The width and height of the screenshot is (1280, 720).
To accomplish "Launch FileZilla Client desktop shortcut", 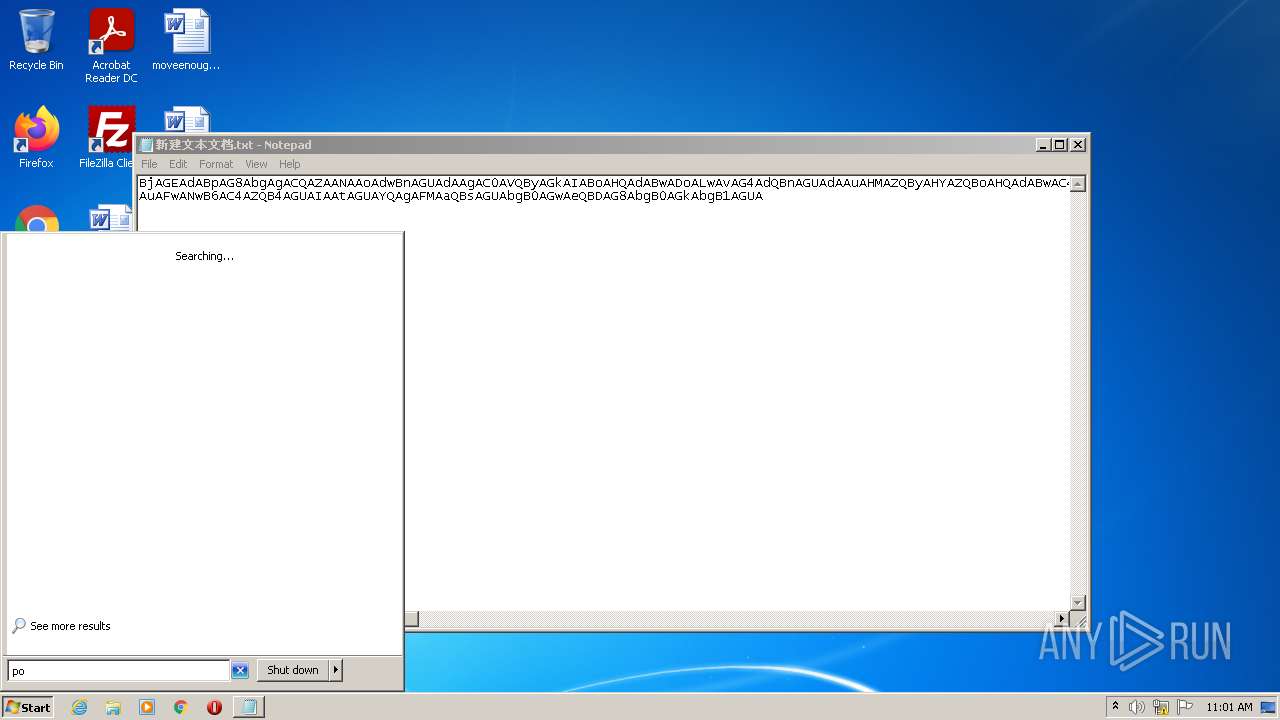I will (108, 137).
